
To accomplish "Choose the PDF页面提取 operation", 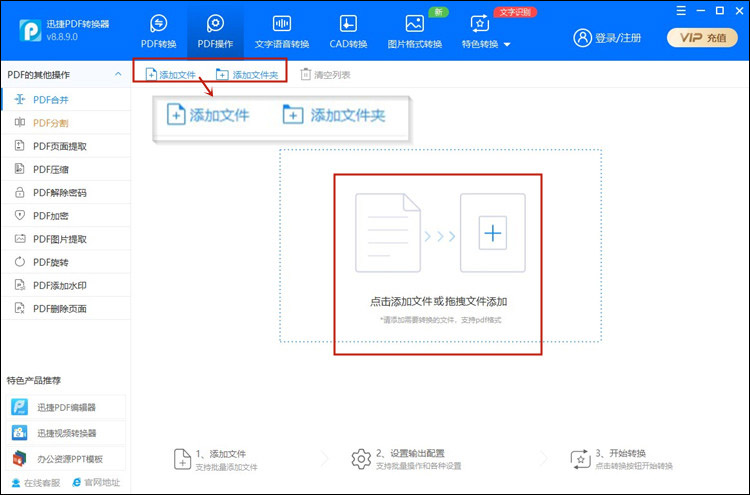I will [x=66, y=146].
